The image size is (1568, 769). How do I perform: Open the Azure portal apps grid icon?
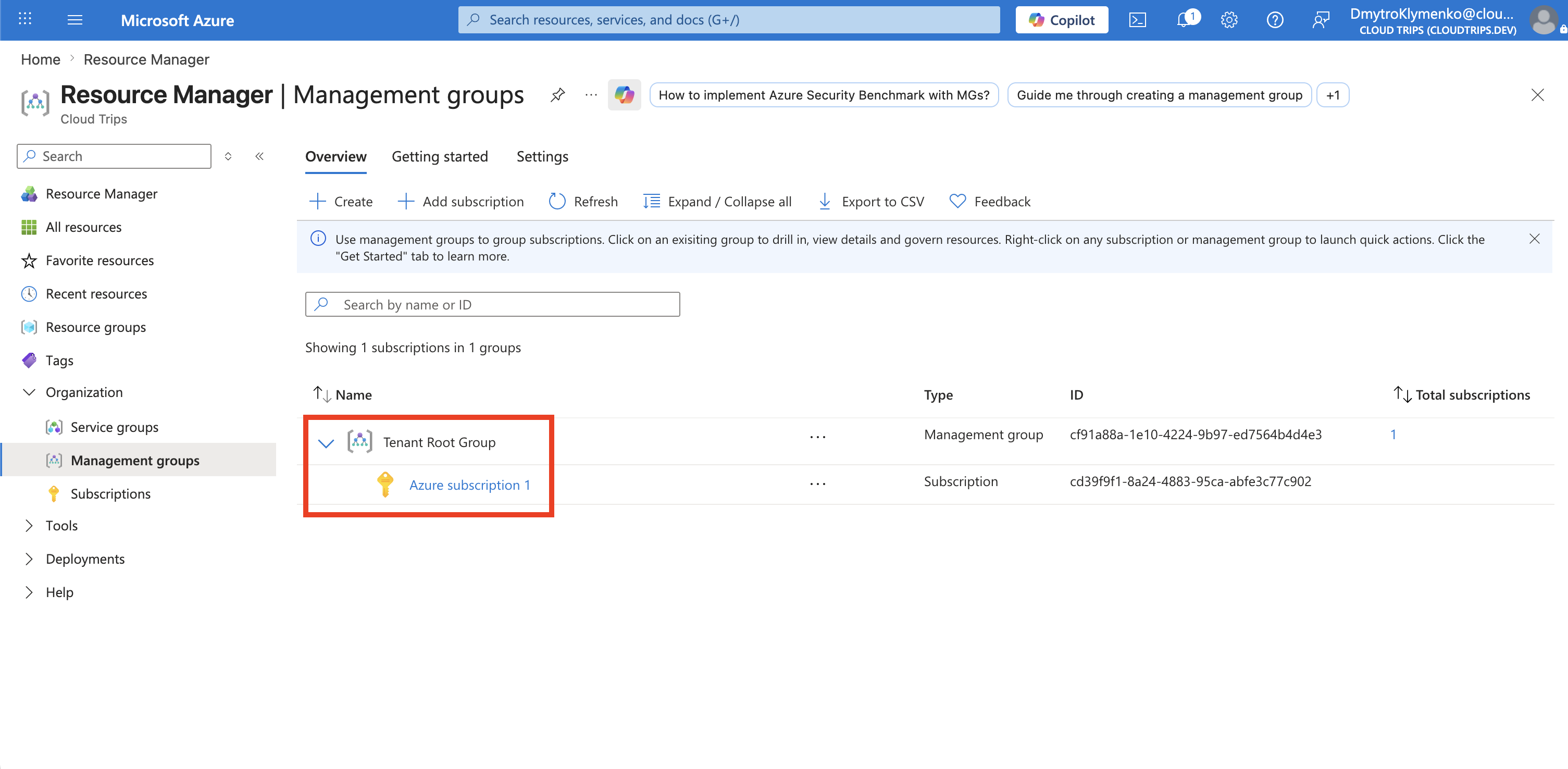pyautogui.click(x=25, y=19)
